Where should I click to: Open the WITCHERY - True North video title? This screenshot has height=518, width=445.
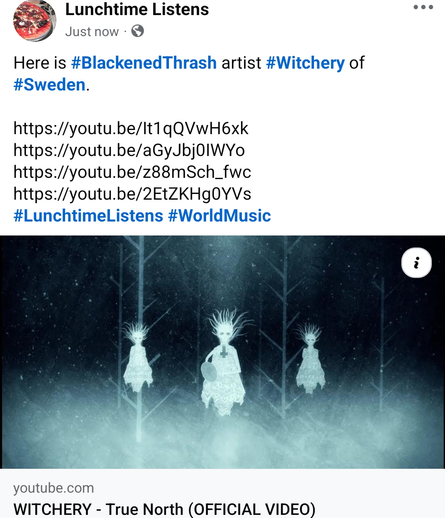[164, 509]
